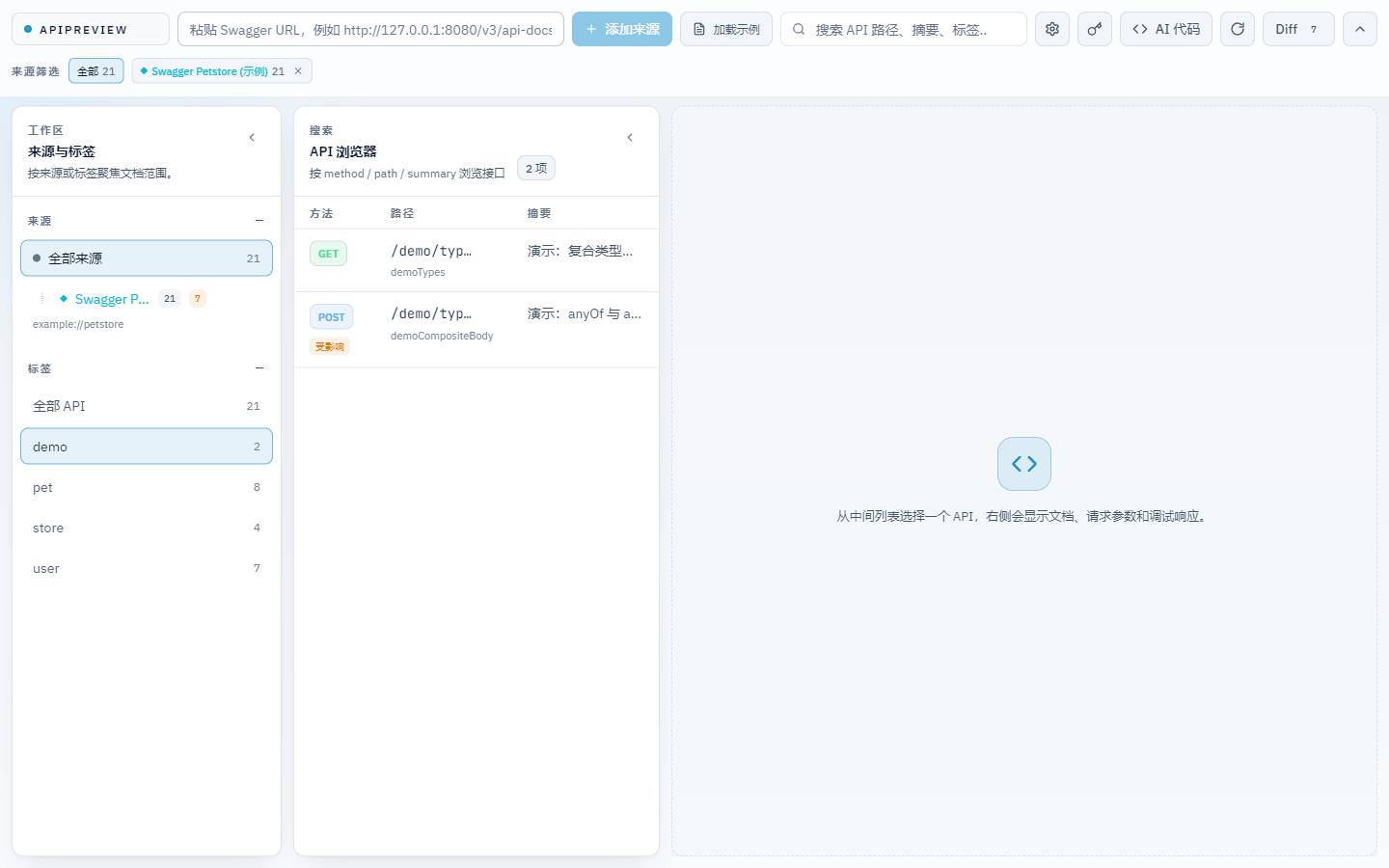Click the refresh icon button
The width and height of the screenshot is (1389, 868).
click(1238, 29)
